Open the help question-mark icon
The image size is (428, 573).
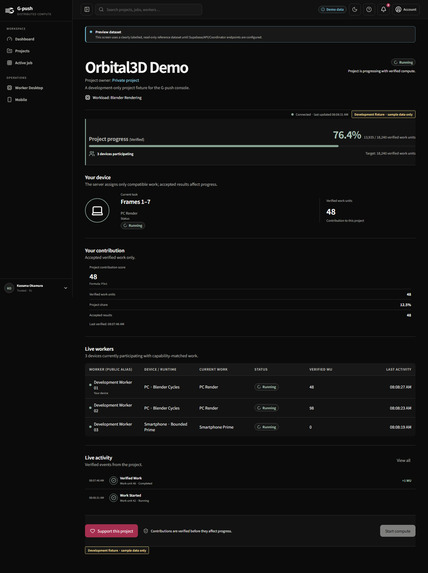pyautogui.click(x=369, y=10)
